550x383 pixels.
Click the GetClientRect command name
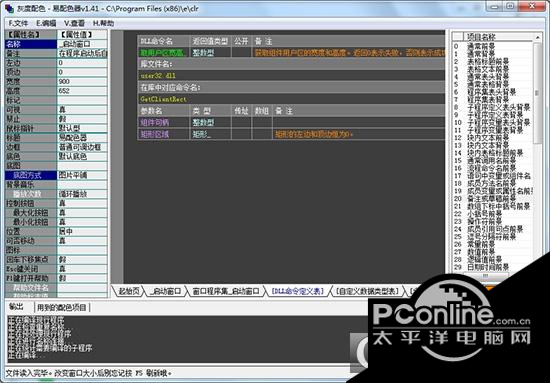(x=163, y=99)
